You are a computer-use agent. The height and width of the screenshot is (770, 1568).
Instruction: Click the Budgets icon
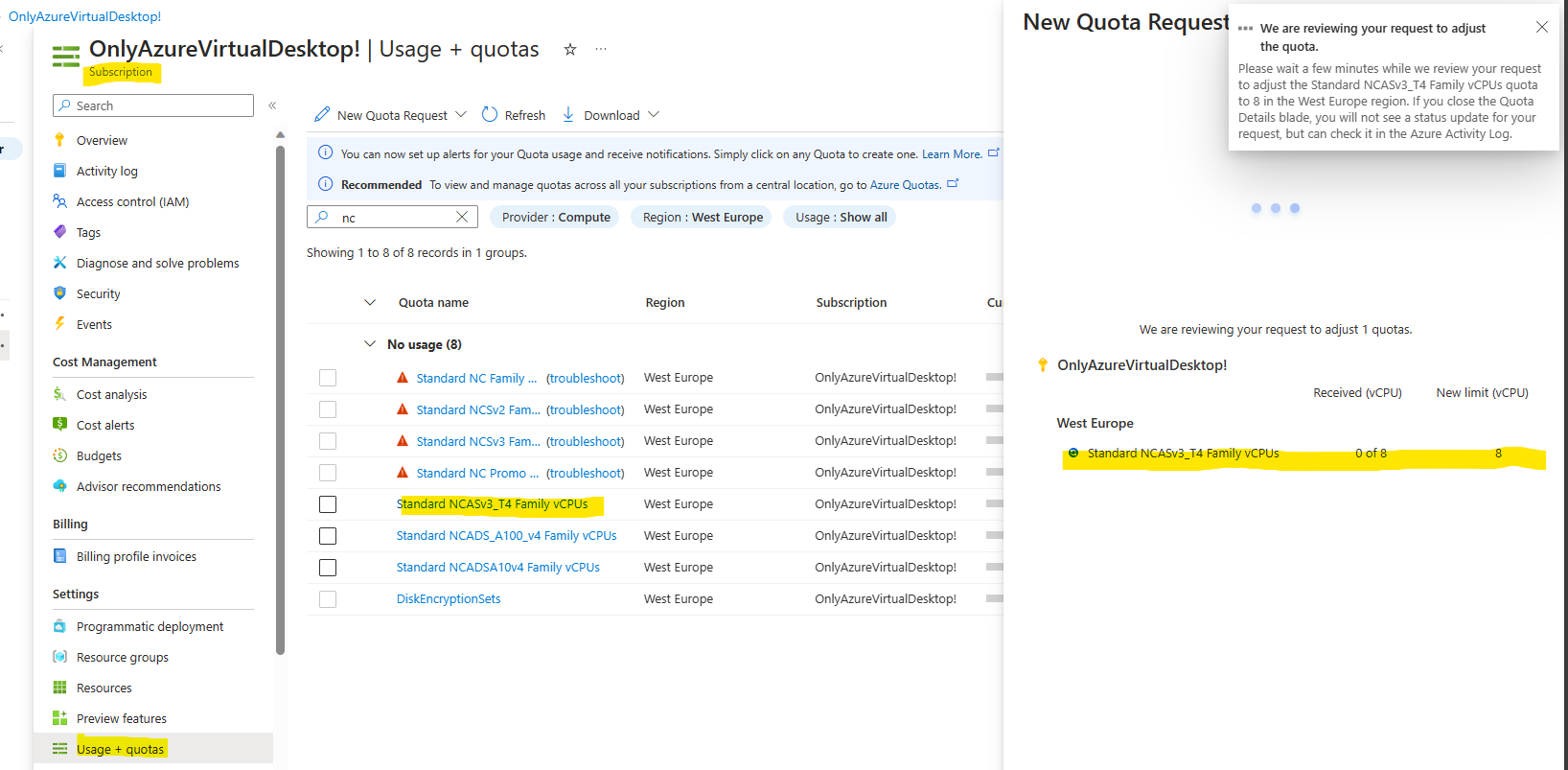pyautogui.click(x=59, y=455)
